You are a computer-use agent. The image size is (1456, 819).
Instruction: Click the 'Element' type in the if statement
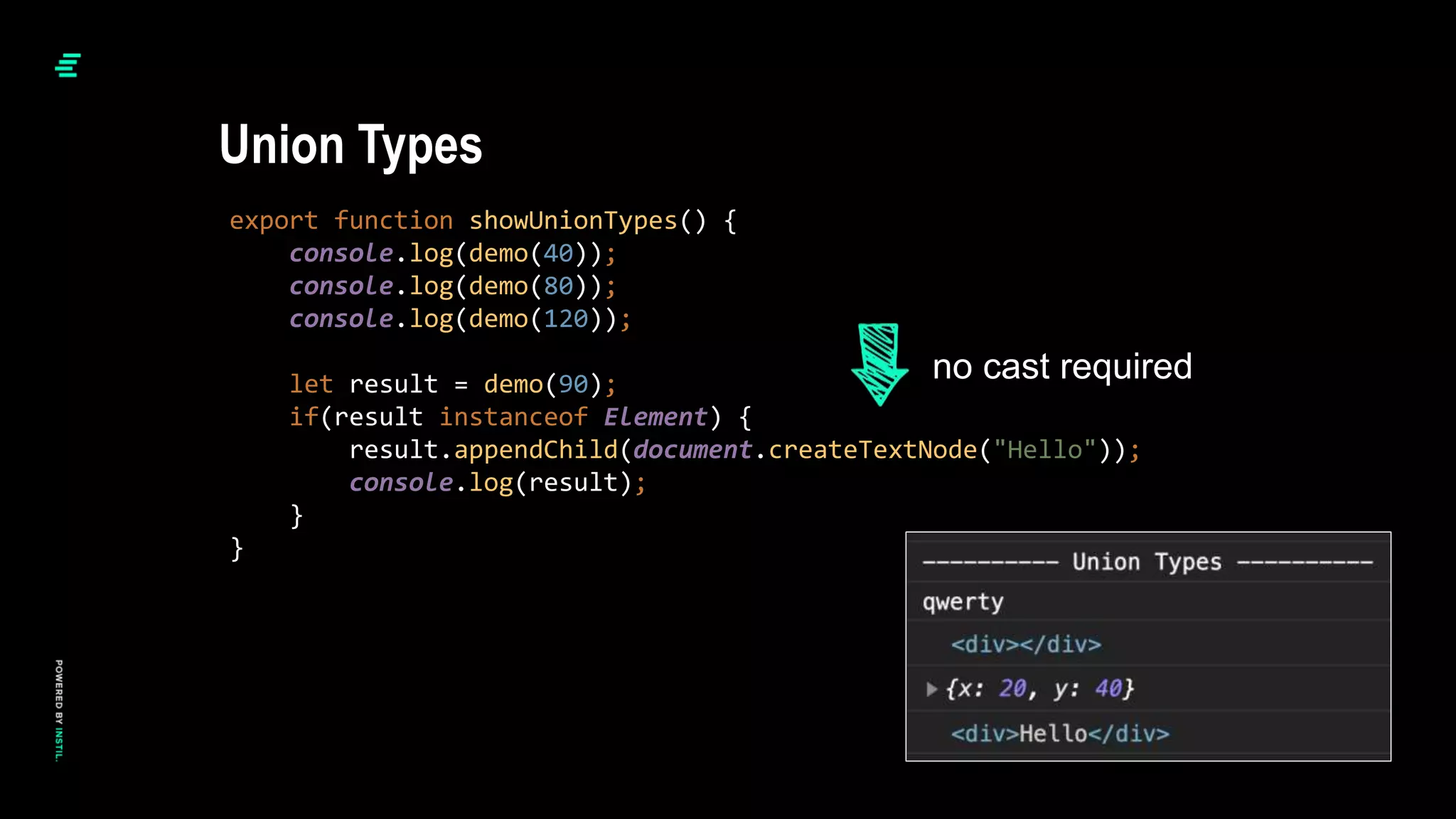coord(655,417)
